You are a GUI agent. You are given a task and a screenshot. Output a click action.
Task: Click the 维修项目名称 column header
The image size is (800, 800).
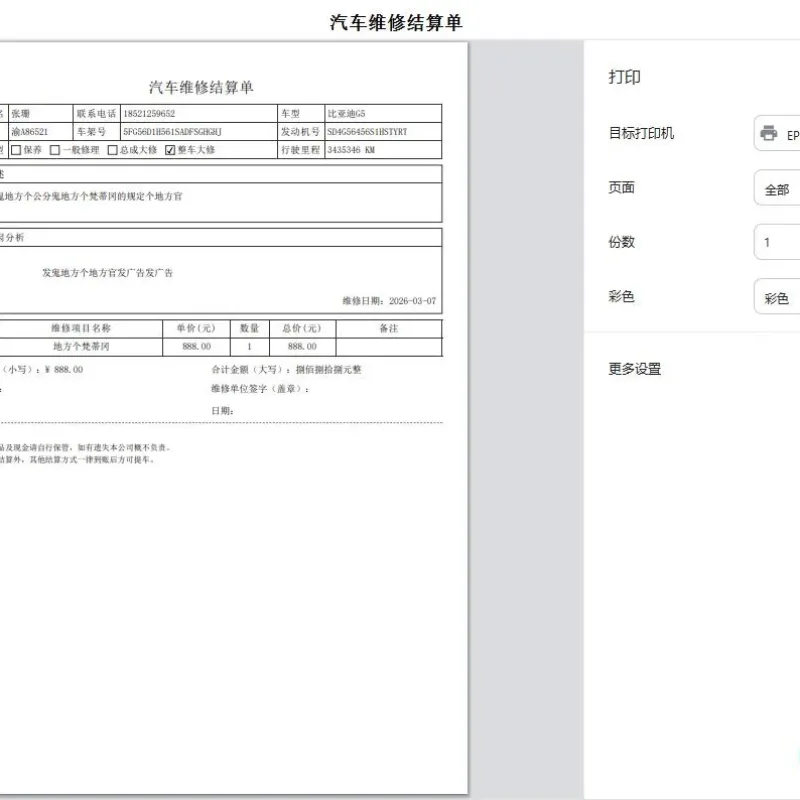81,329
